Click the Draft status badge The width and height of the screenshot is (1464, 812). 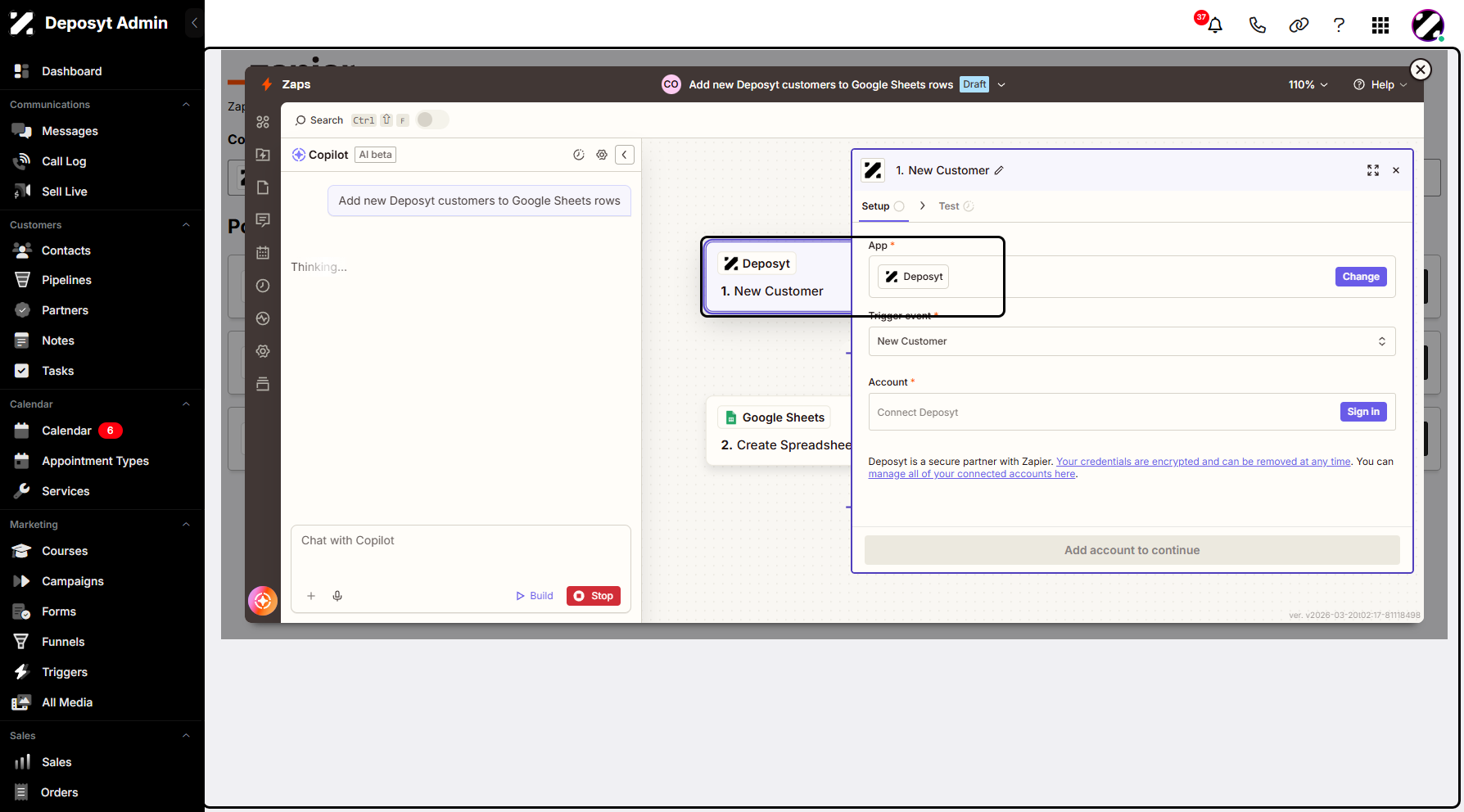click(974, 84)
